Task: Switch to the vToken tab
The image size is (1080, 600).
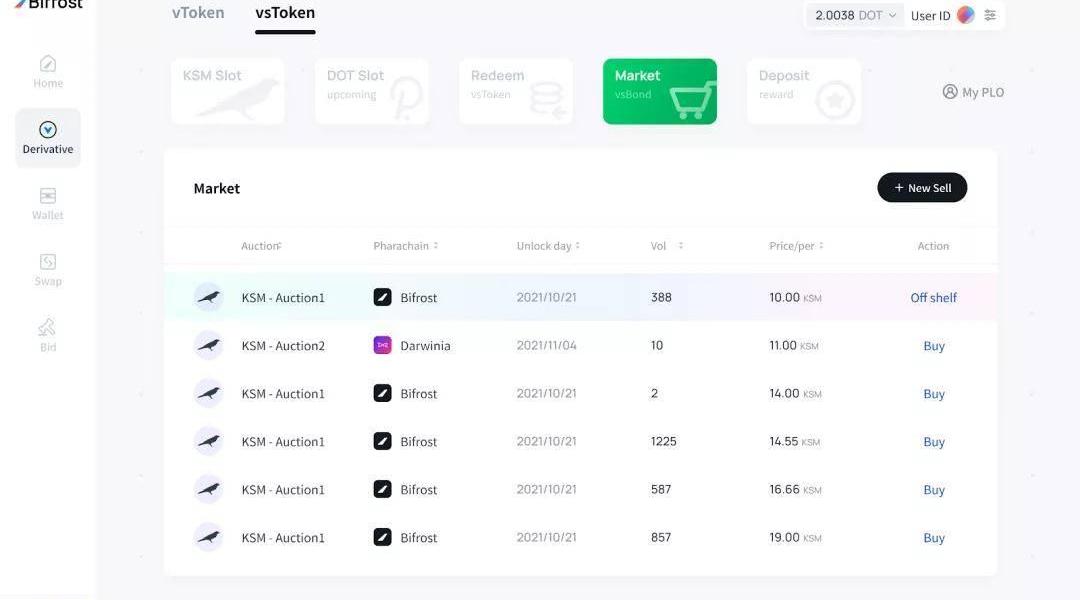Action: [x=198, y=13]
